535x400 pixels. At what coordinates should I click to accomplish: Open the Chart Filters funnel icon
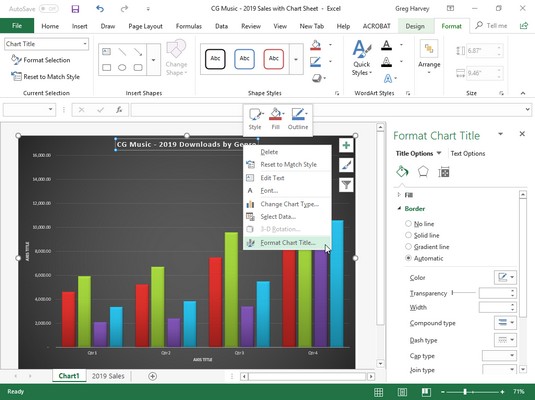click(346, 185)
